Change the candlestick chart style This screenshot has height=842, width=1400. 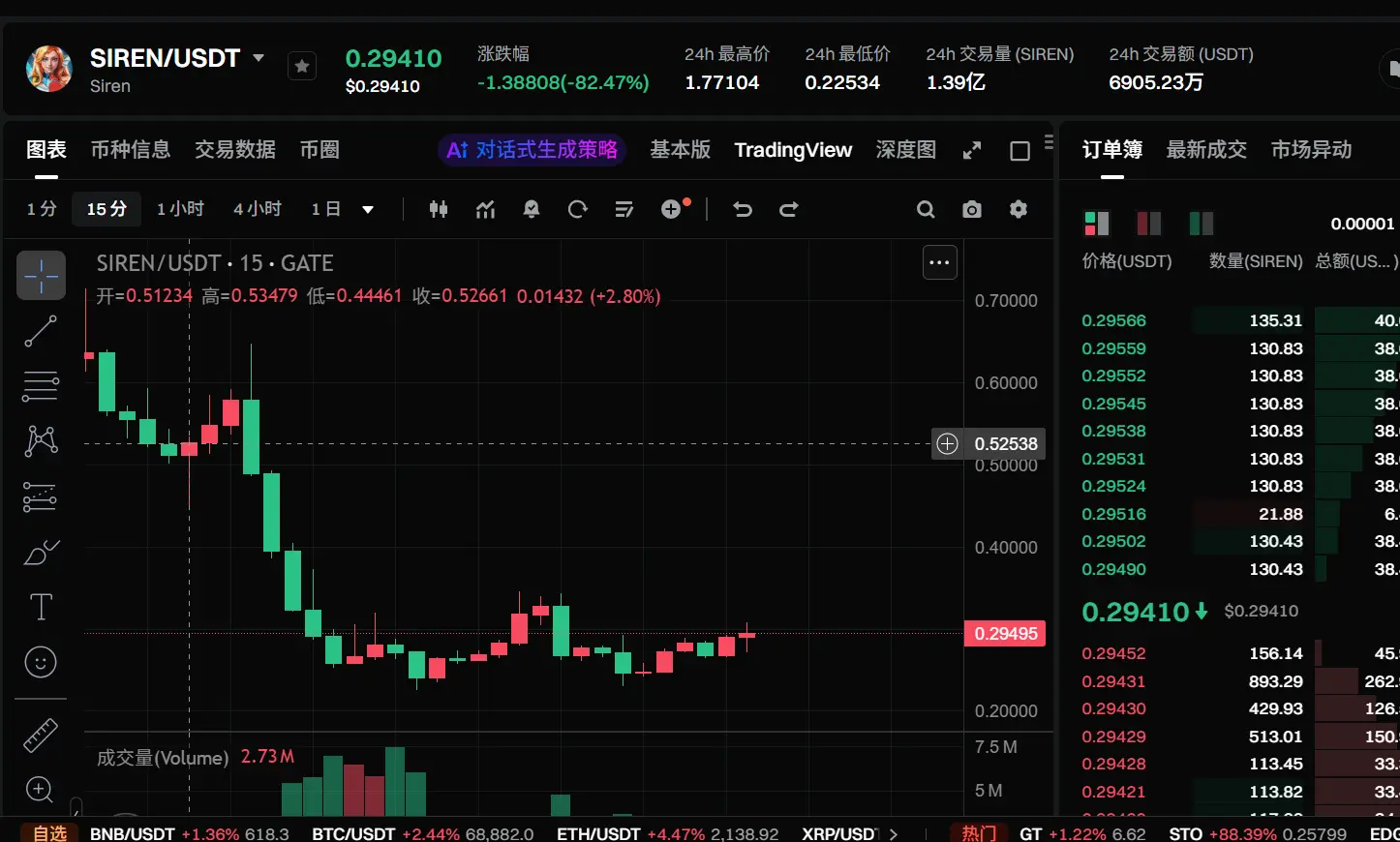[439, 209]
